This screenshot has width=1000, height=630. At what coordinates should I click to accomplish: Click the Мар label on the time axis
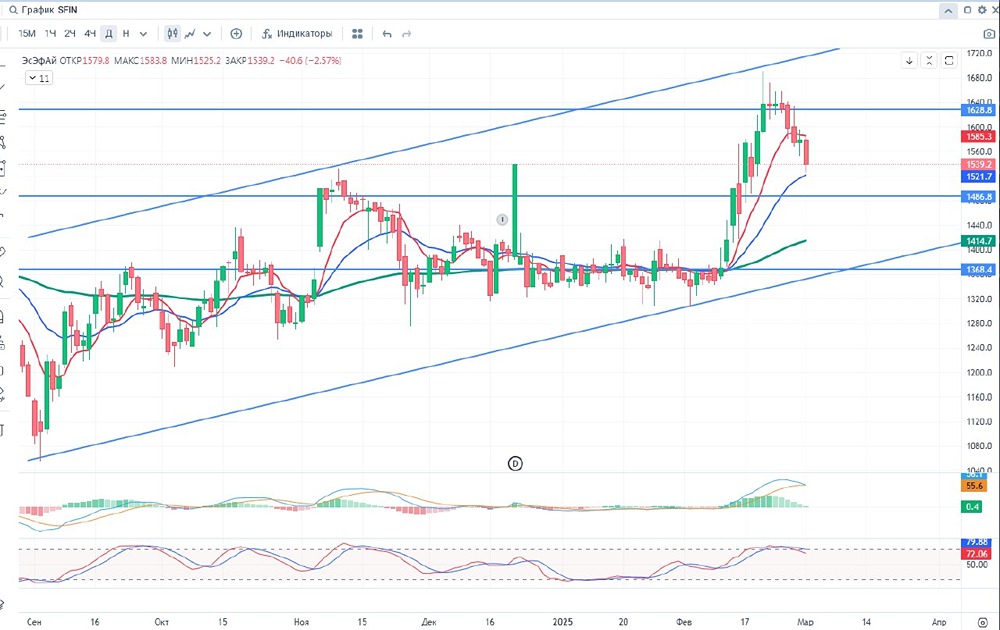point(805,622)
